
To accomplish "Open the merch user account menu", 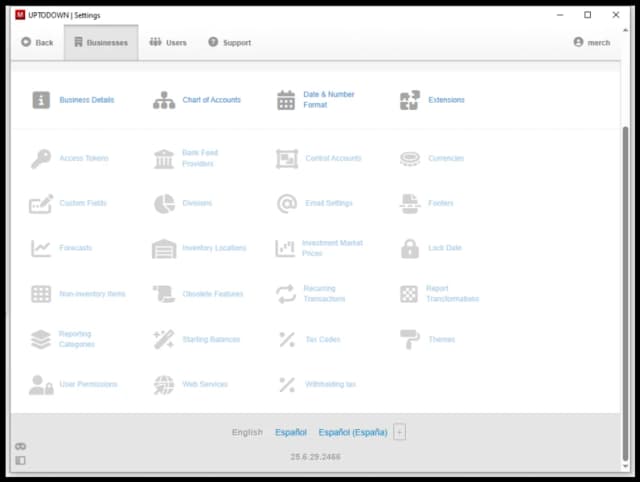I will point(592,42).
